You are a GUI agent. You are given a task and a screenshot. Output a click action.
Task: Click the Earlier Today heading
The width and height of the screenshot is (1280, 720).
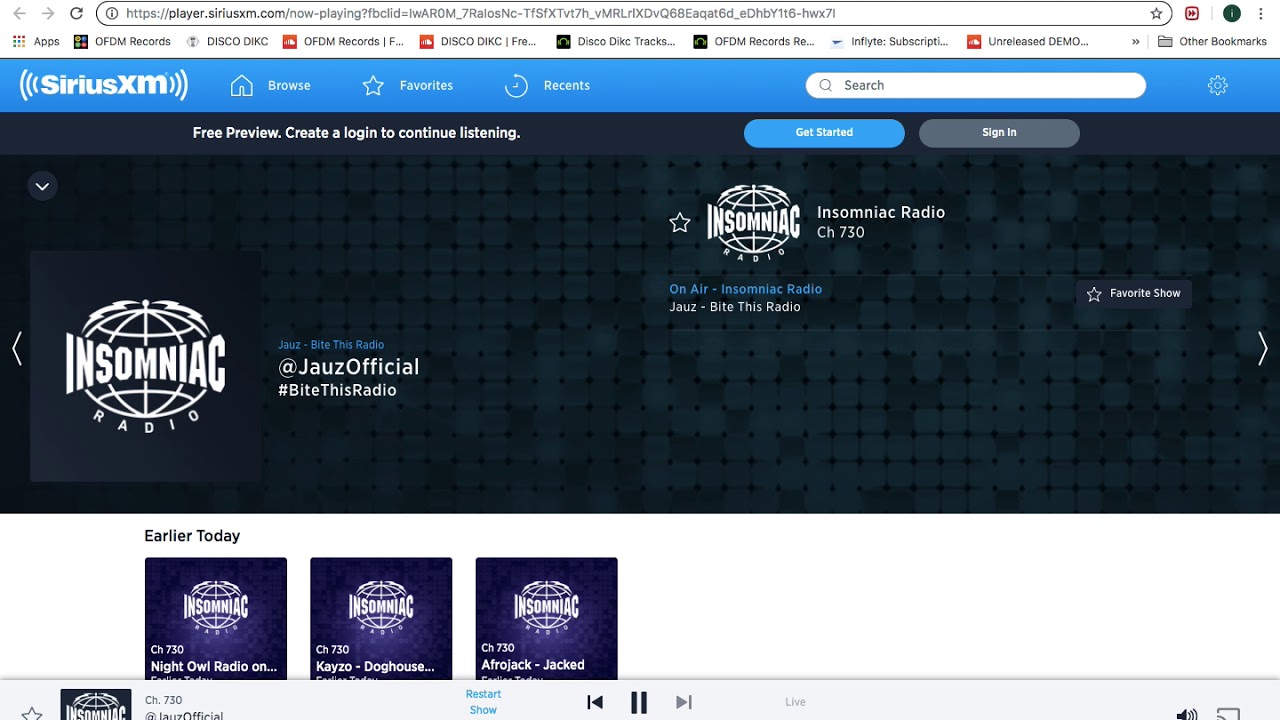192,536
